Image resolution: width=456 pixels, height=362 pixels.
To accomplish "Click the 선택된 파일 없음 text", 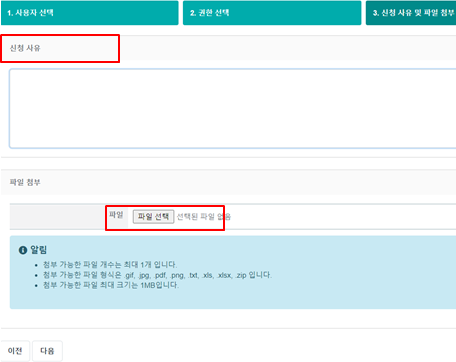I will point(203,217).
